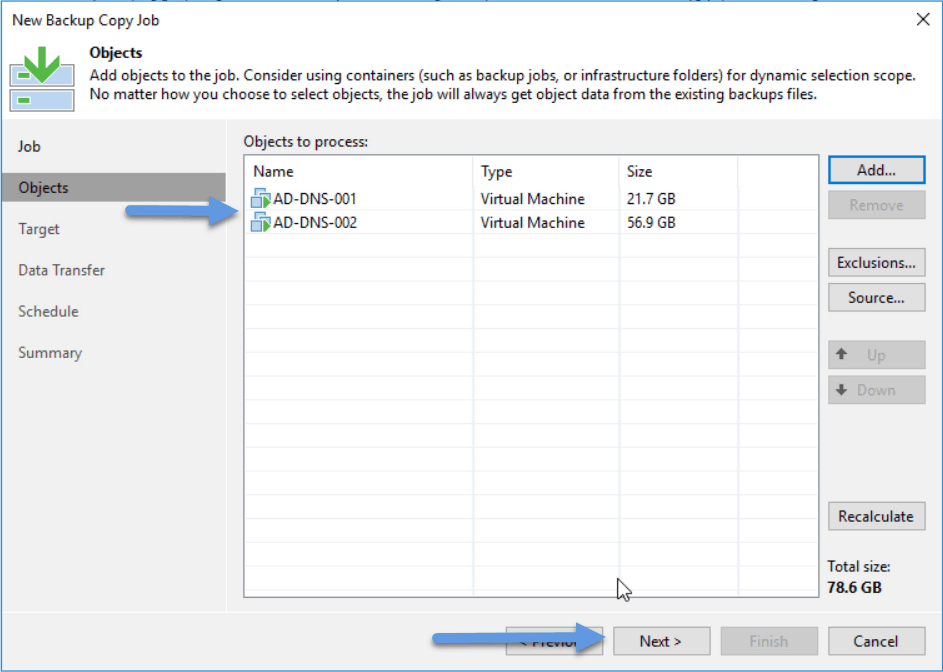Image resolution: width=943 pixels, height=672 pixels.
Task: Click the backup copy job wizard icon
Action: coord(42,80)
